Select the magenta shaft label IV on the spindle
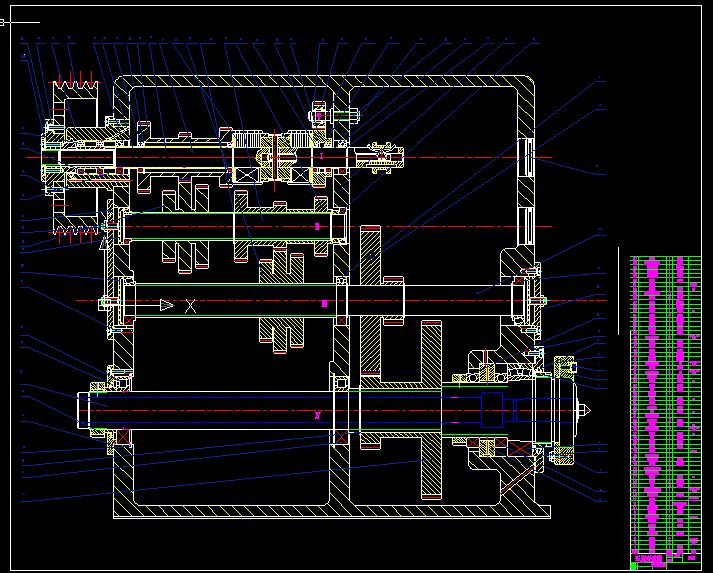713x573 pixels. click(x=318, y=415)
